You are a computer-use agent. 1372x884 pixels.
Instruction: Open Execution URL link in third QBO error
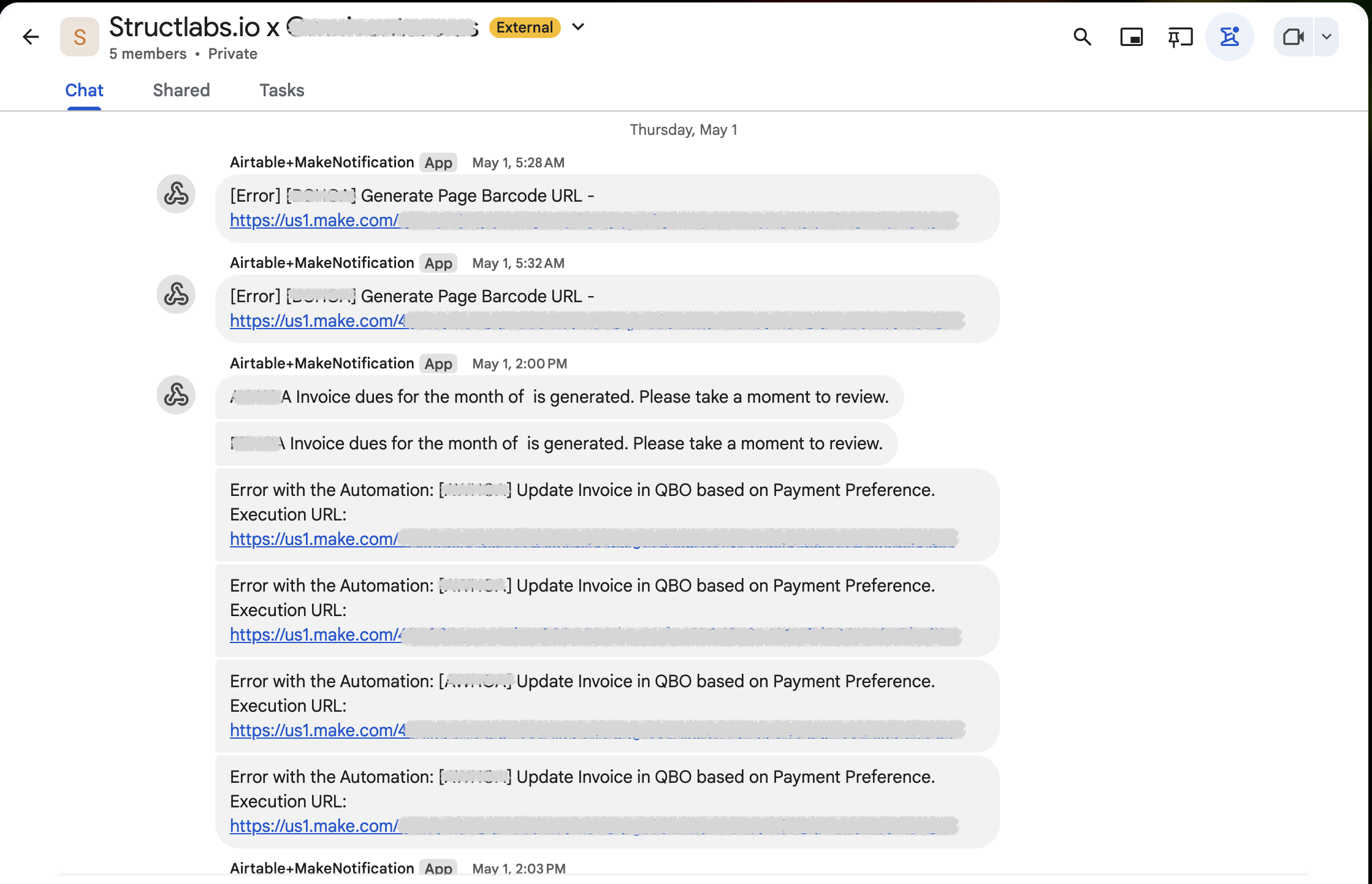(597, 731)
